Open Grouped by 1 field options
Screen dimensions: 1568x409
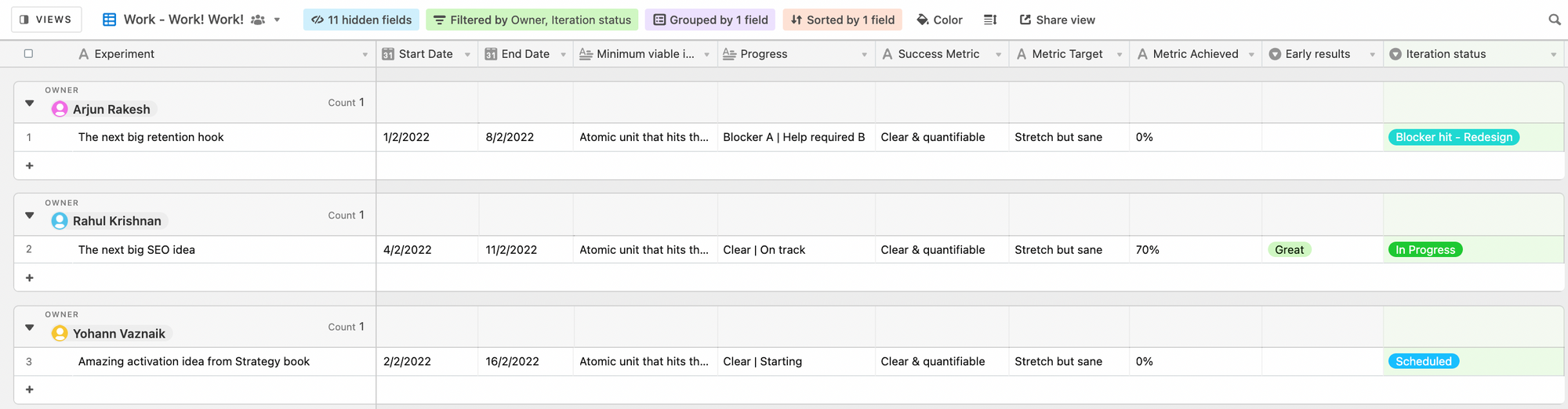pyautogui.click(x=710, y=20)
